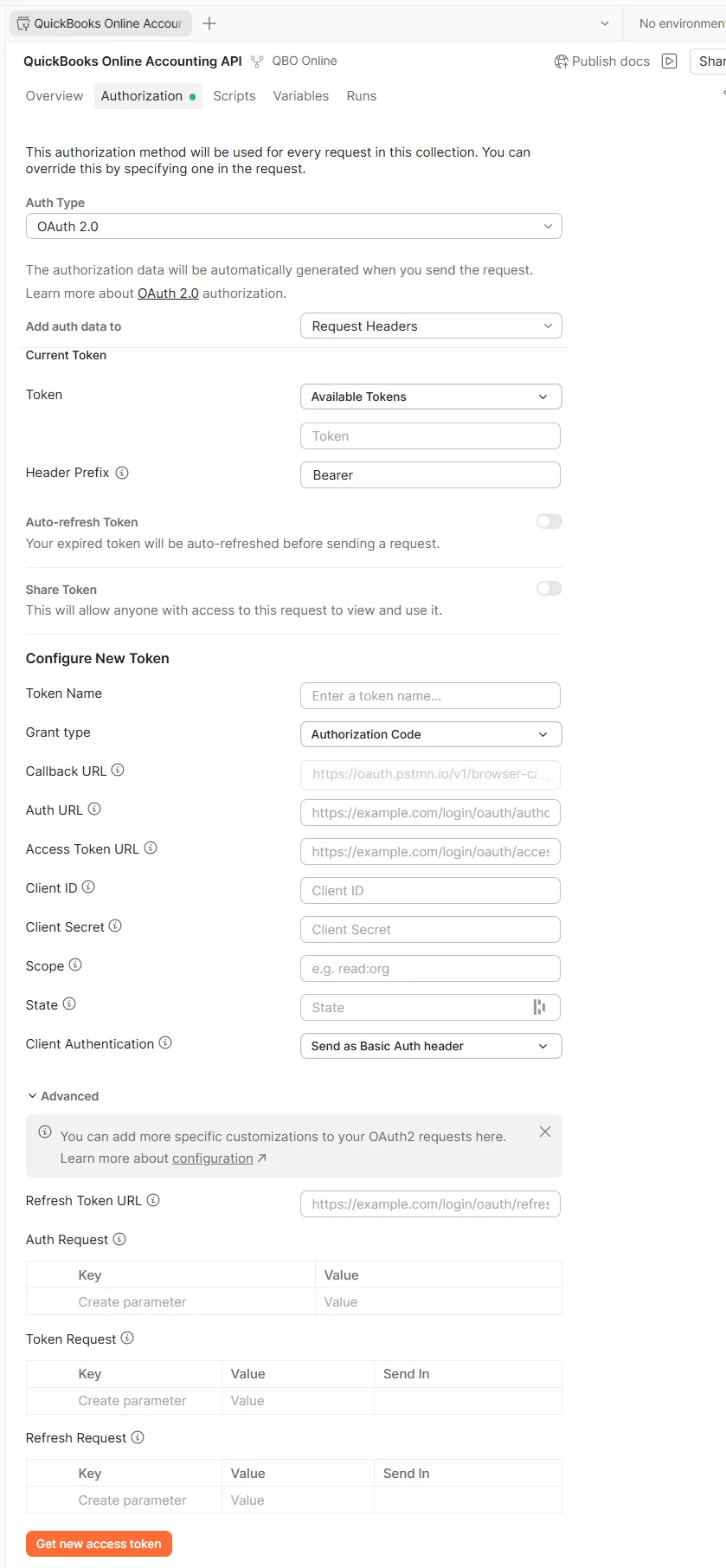Select the QuickBooks Online Accounting tab
This screenshot has width=726, height=1568.
point(100,23)
